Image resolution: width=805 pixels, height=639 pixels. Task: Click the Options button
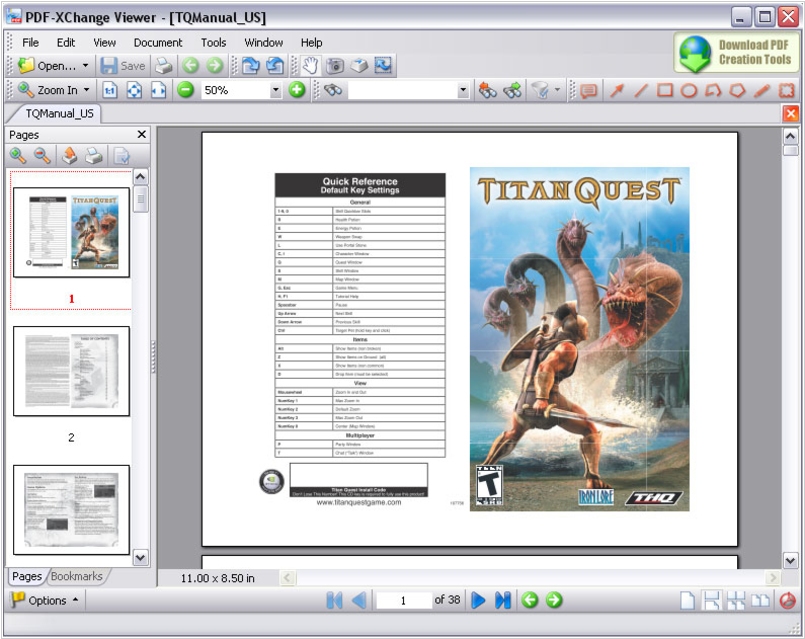tap(46, 600)
